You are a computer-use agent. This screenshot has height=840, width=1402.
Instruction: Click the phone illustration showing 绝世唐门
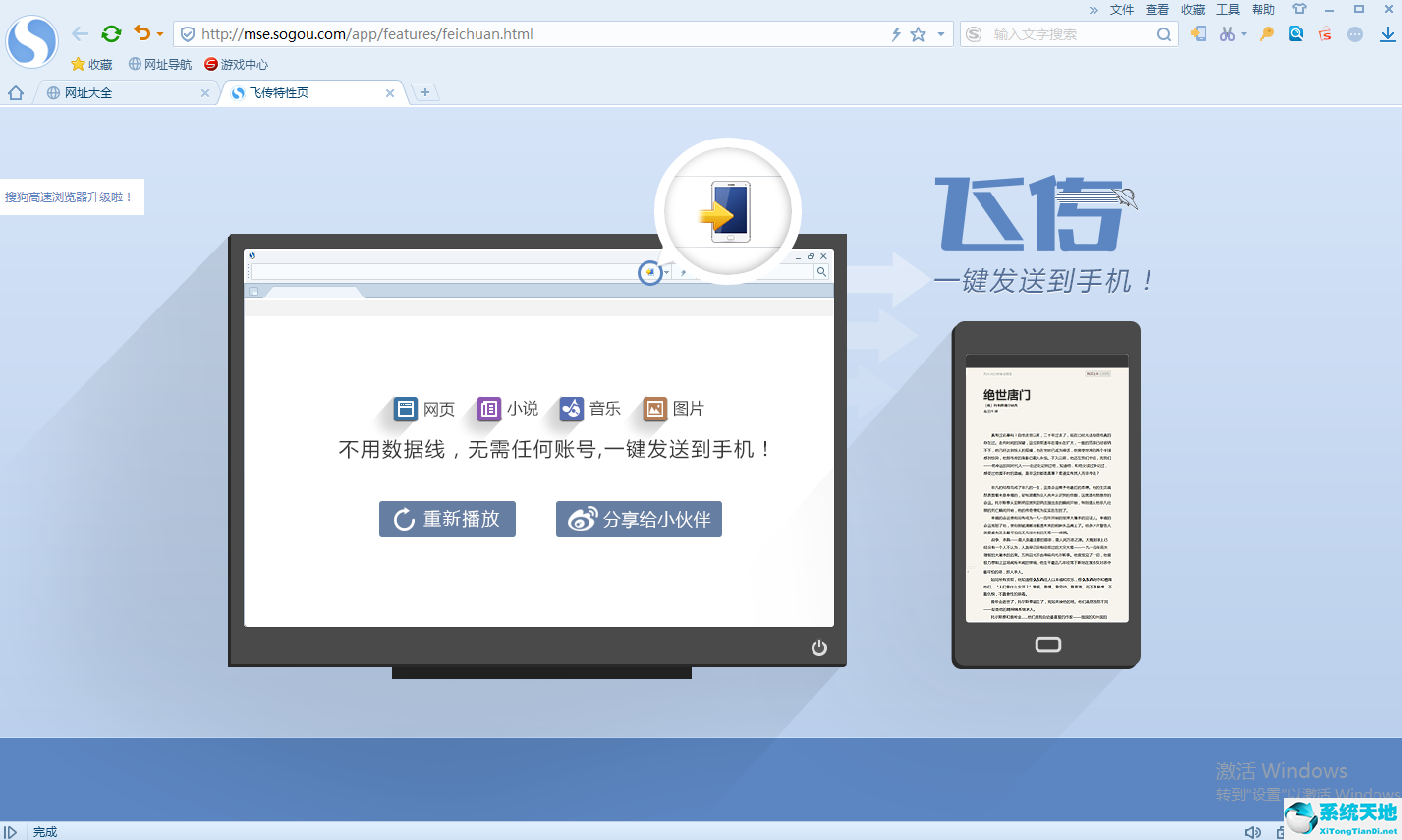(1046, 495)
